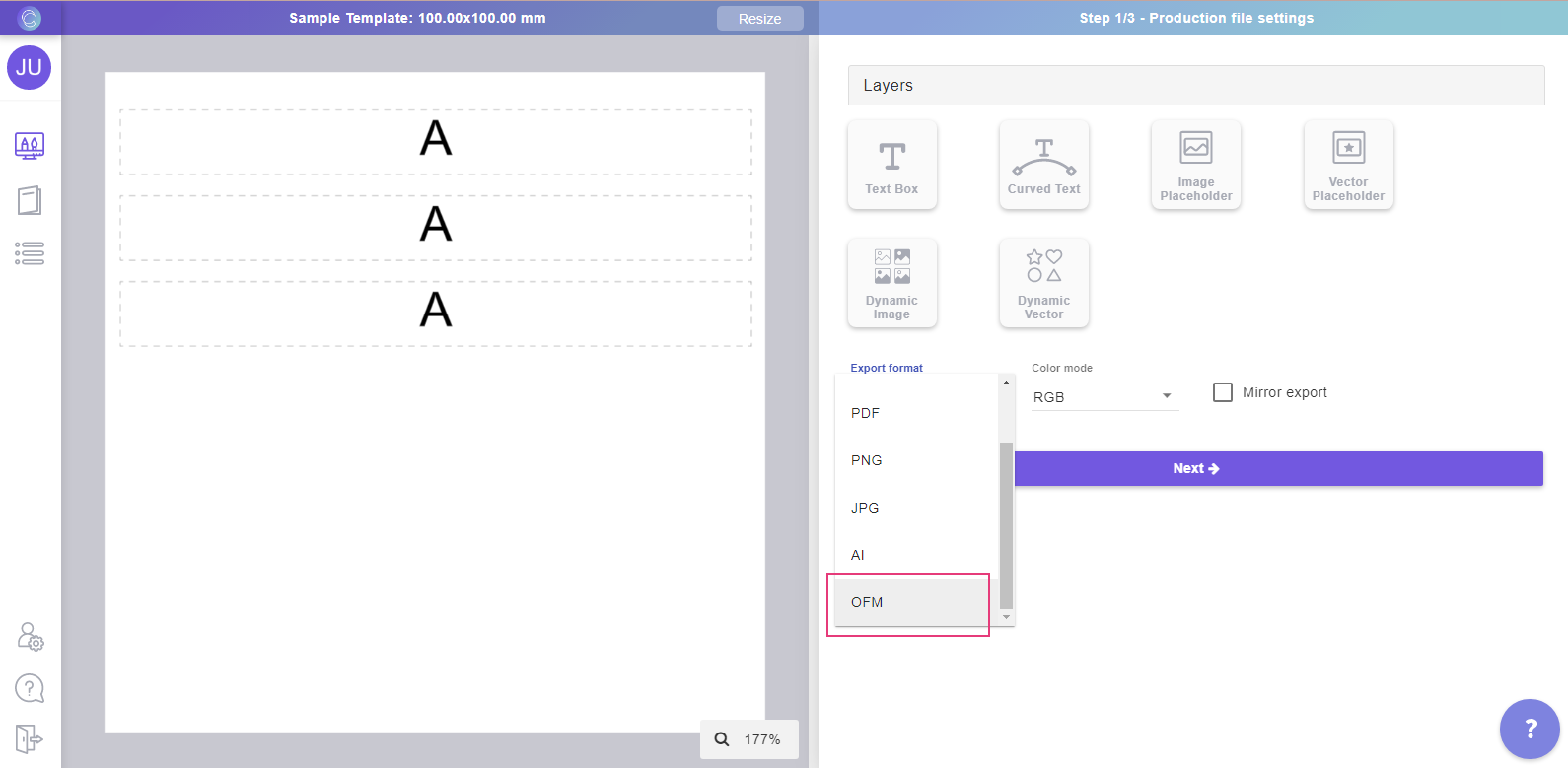The width and height of the screenshot is (1568, 768).
Task: Open the templates designer sidebar icon
Action: [30, 146]
